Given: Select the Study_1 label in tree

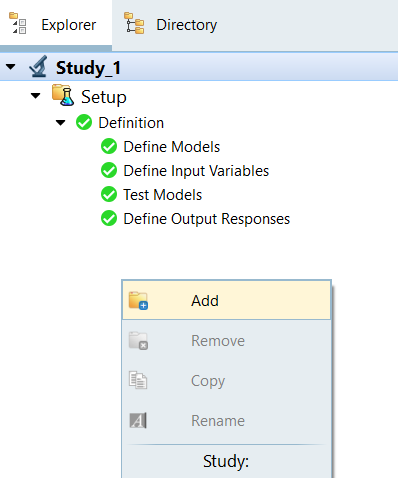Looking at the screenshot, I should click(88, 68).
